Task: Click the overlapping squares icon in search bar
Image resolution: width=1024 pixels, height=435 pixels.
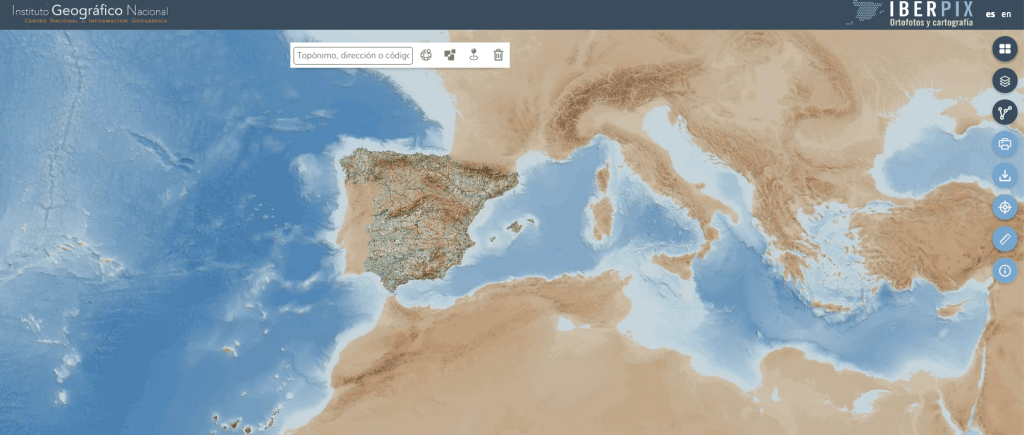Action: pos(450,55)
